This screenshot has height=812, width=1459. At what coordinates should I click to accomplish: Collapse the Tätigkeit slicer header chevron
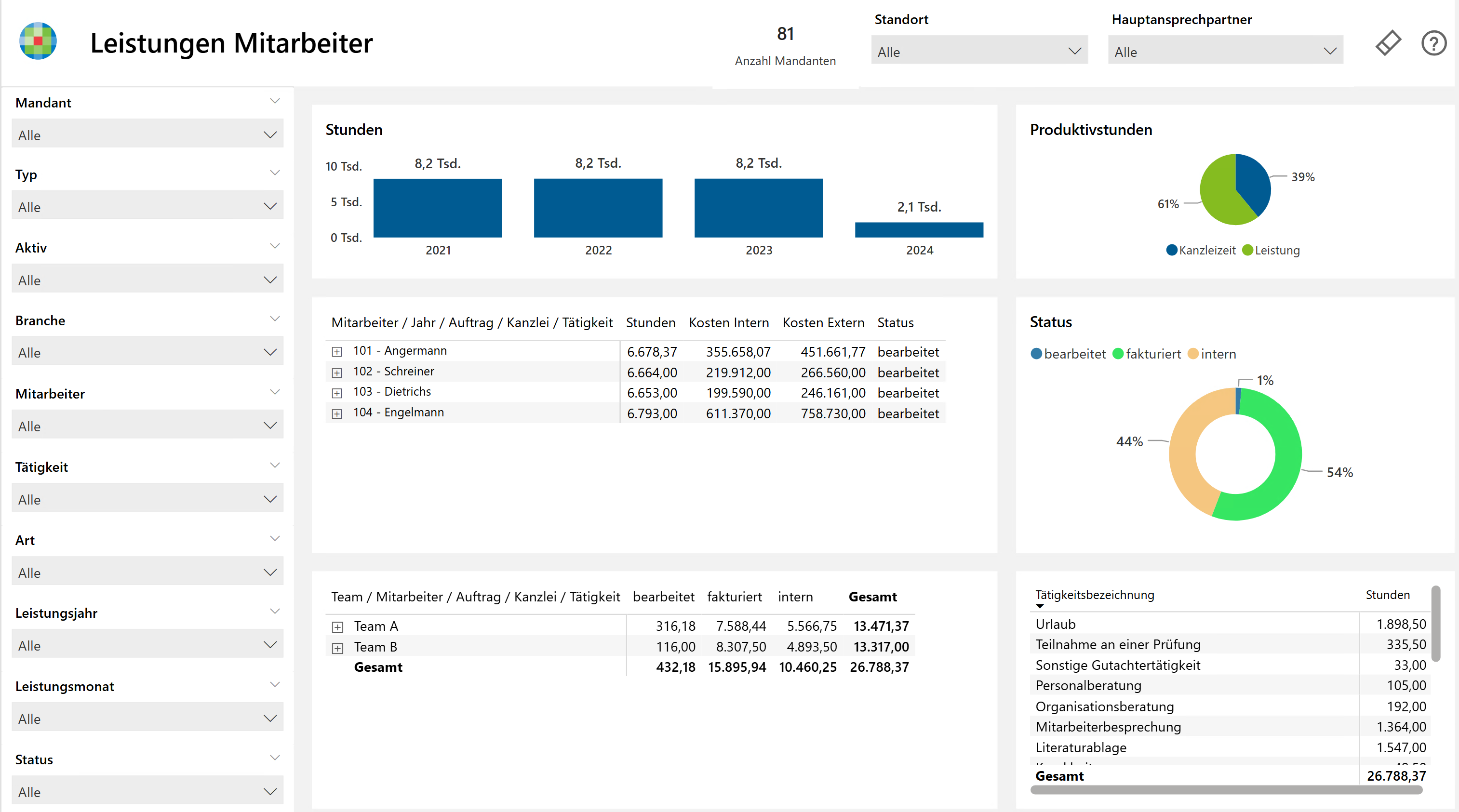[275, 466]
